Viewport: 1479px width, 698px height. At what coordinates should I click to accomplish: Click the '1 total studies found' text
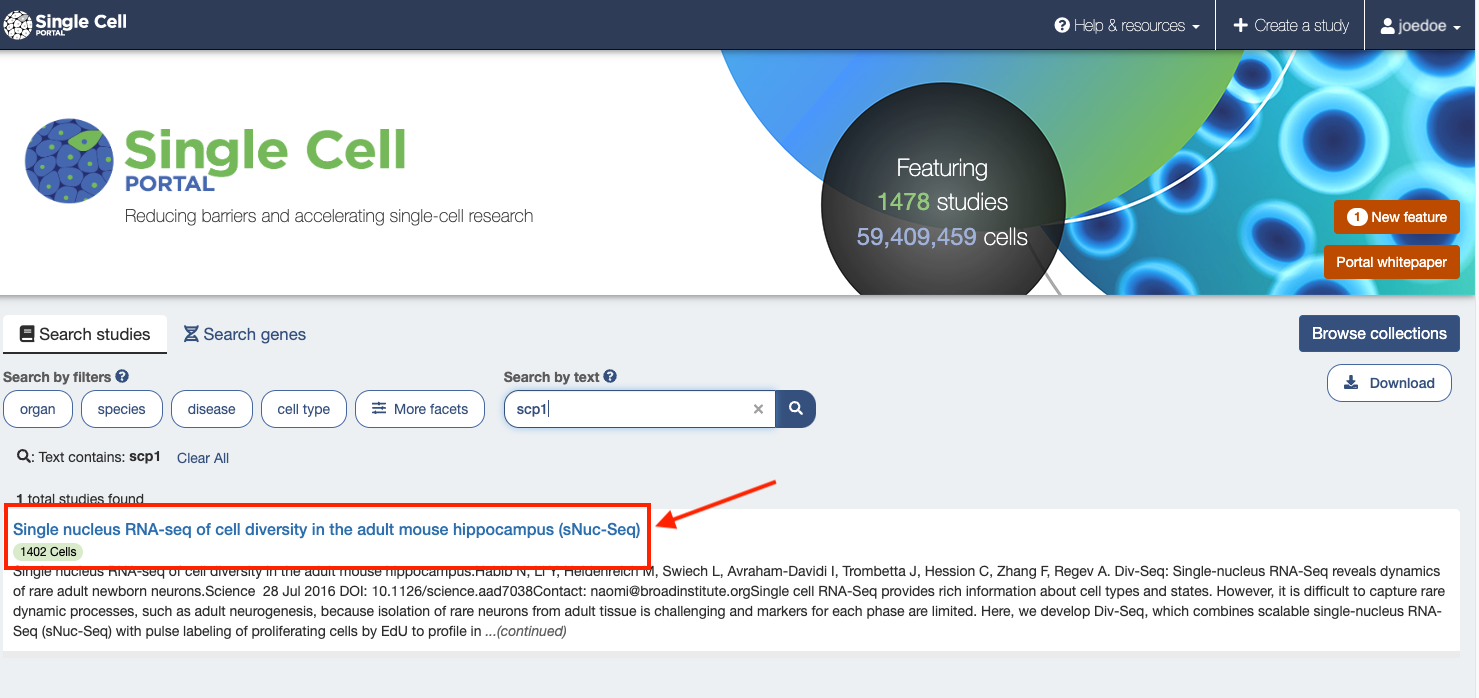(x=80, y=499)
